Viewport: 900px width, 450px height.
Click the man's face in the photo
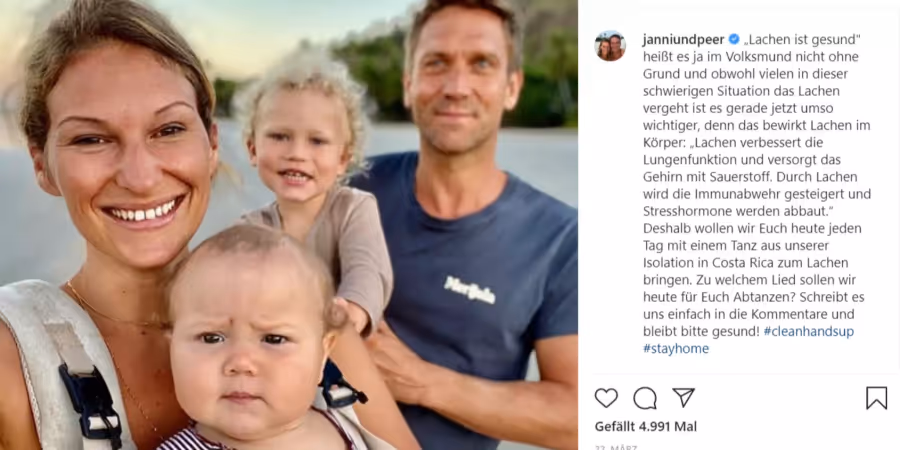(457, 83)
